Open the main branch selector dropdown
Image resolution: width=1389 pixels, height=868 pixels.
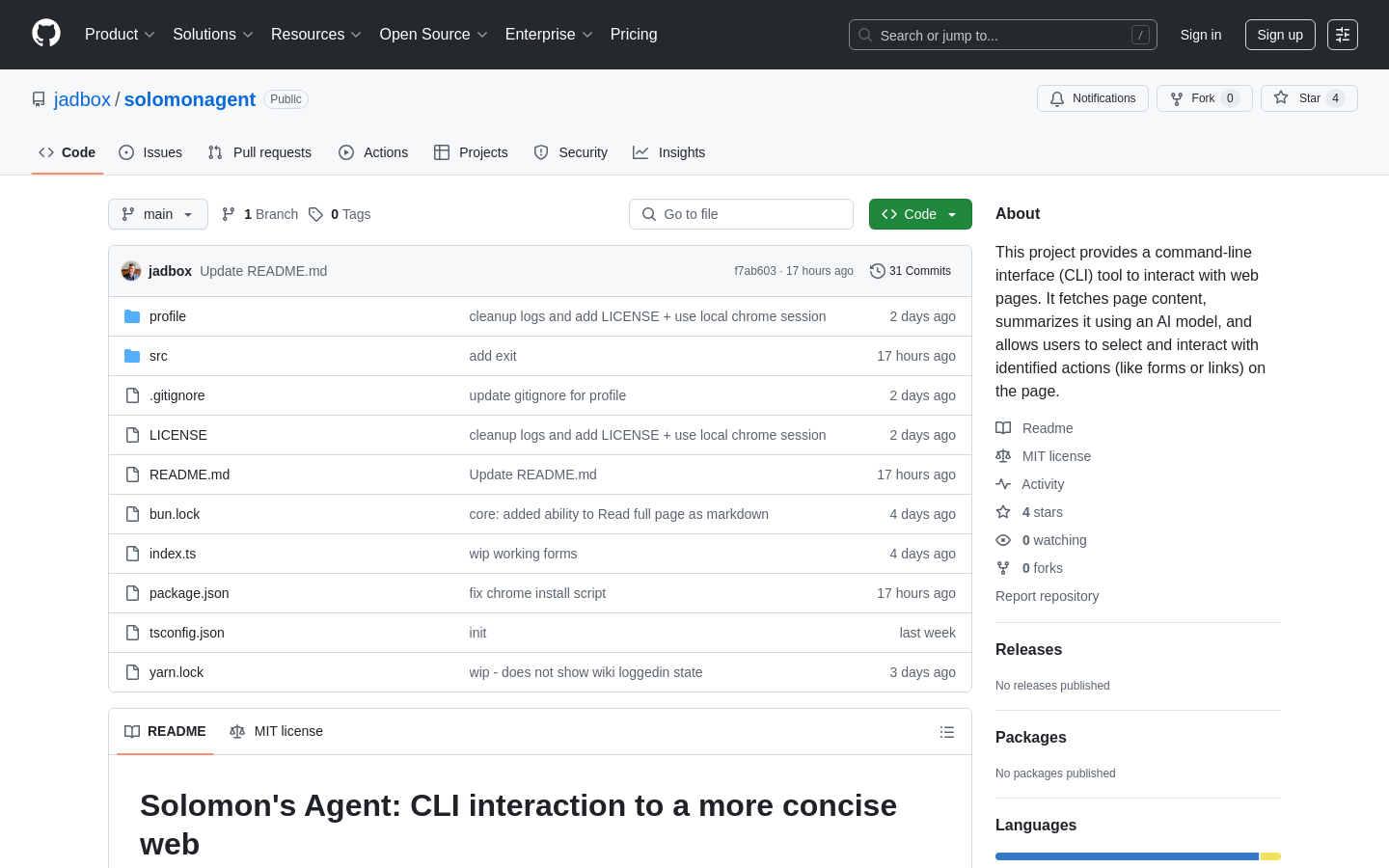point(158,214)
